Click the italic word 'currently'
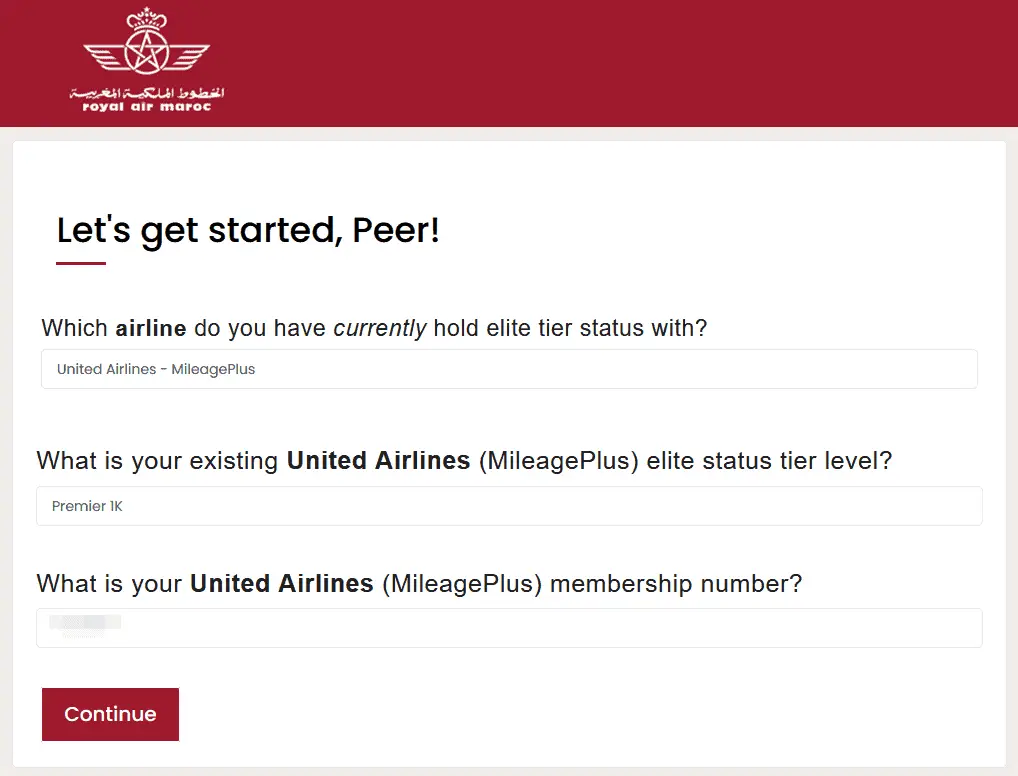The height and width of the screenshot is (776, 1018). (x=380, y=328)
